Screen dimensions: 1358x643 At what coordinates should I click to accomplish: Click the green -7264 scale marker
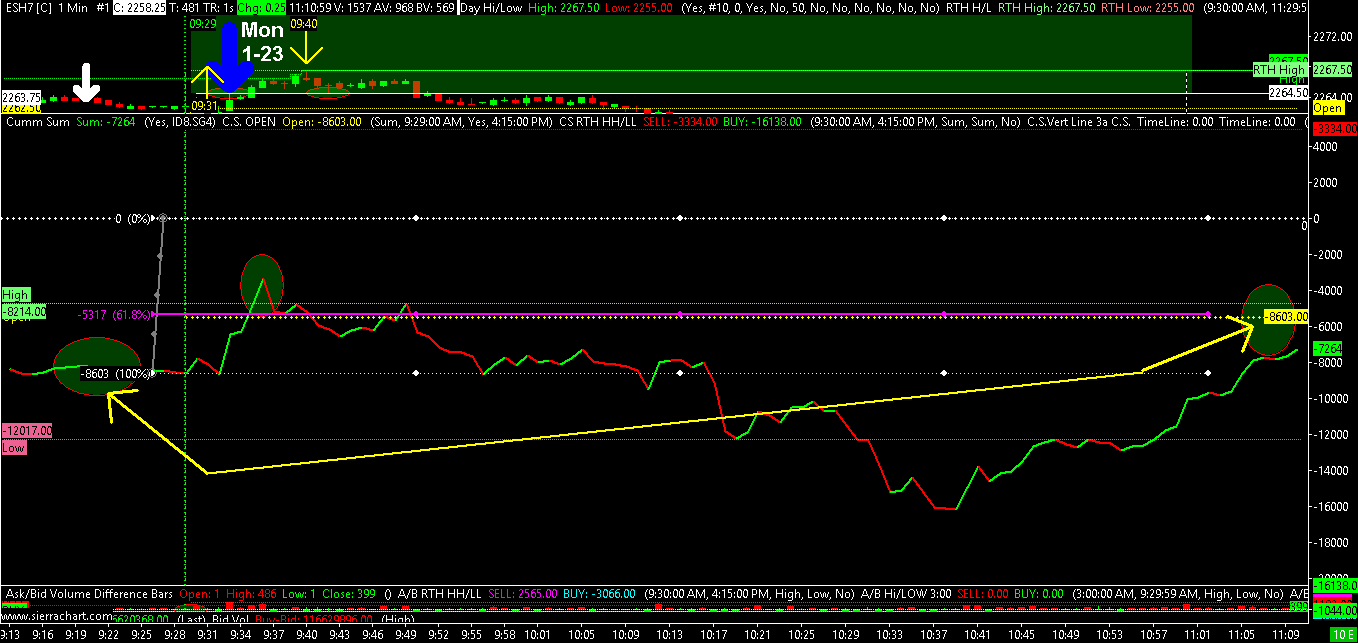[1330, 348]
